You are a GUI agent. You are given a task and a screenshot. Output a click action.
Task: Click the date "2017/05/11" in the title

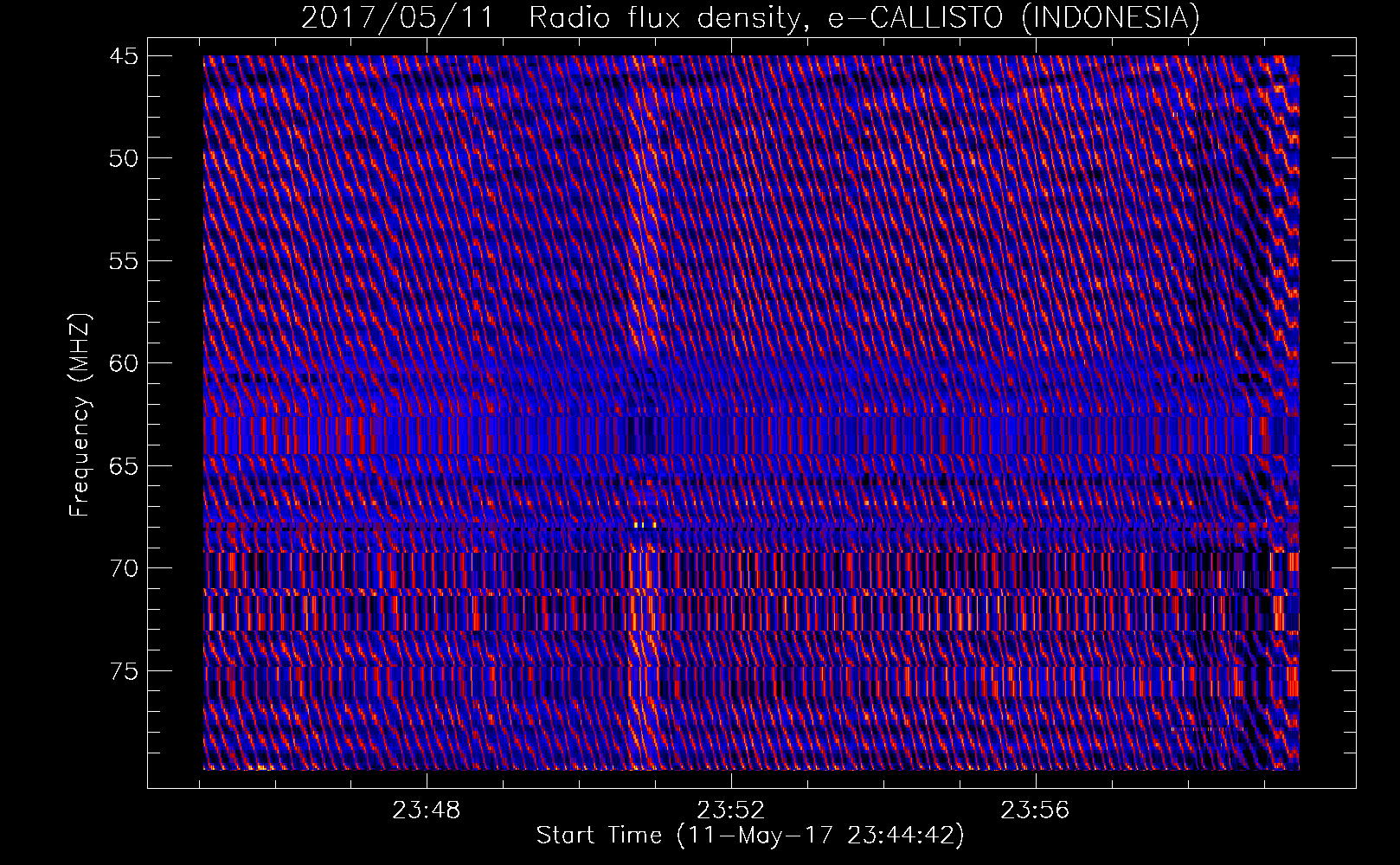pyautogui.click(x=398, y=17)
